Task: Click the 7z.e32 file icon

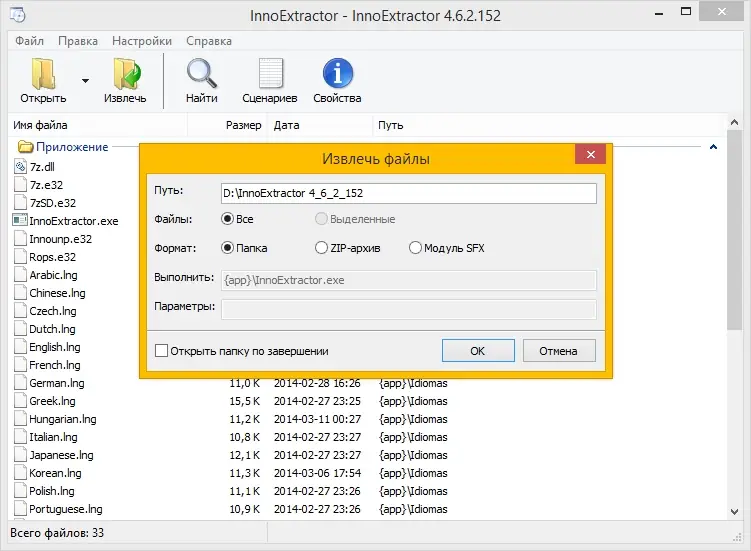Action: tap(20, 185)
